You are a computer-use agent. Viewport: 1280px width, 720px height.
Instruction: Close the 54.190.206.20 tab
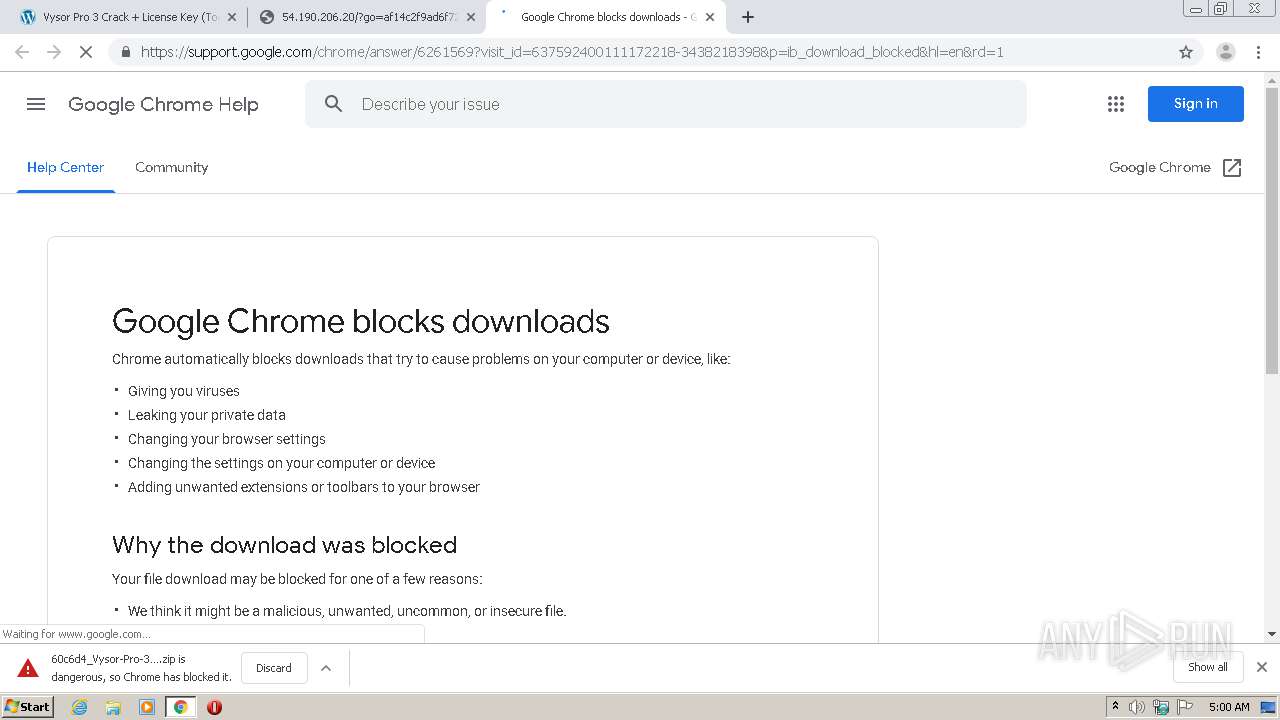(x=471, y=17)
